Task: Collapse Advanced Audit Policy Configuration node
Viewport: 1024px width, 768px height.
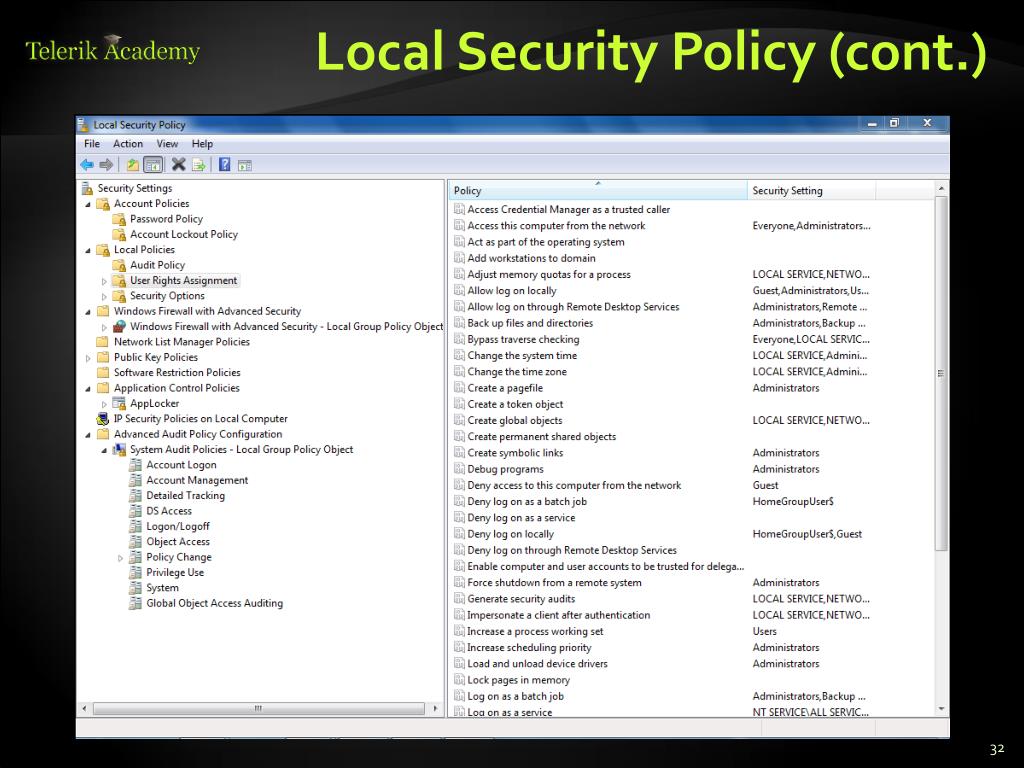Action: pyautogui.click(x=88, y=435)
